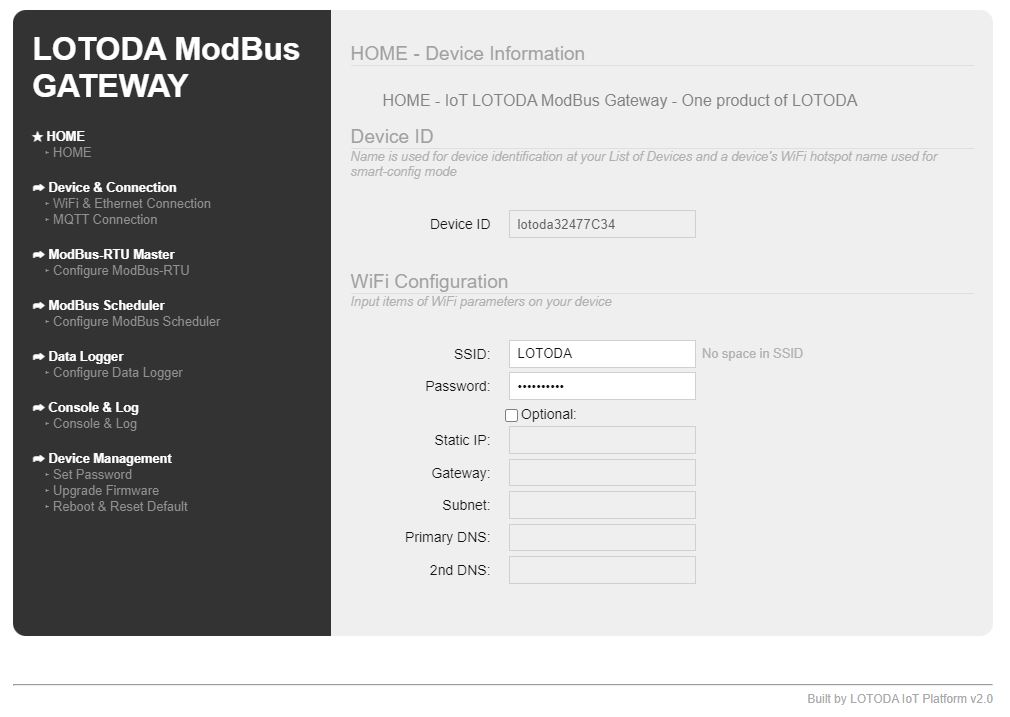The image size is (1010, 717).
Task: Click the star icon beside HOME
Action: click(38, 137)
